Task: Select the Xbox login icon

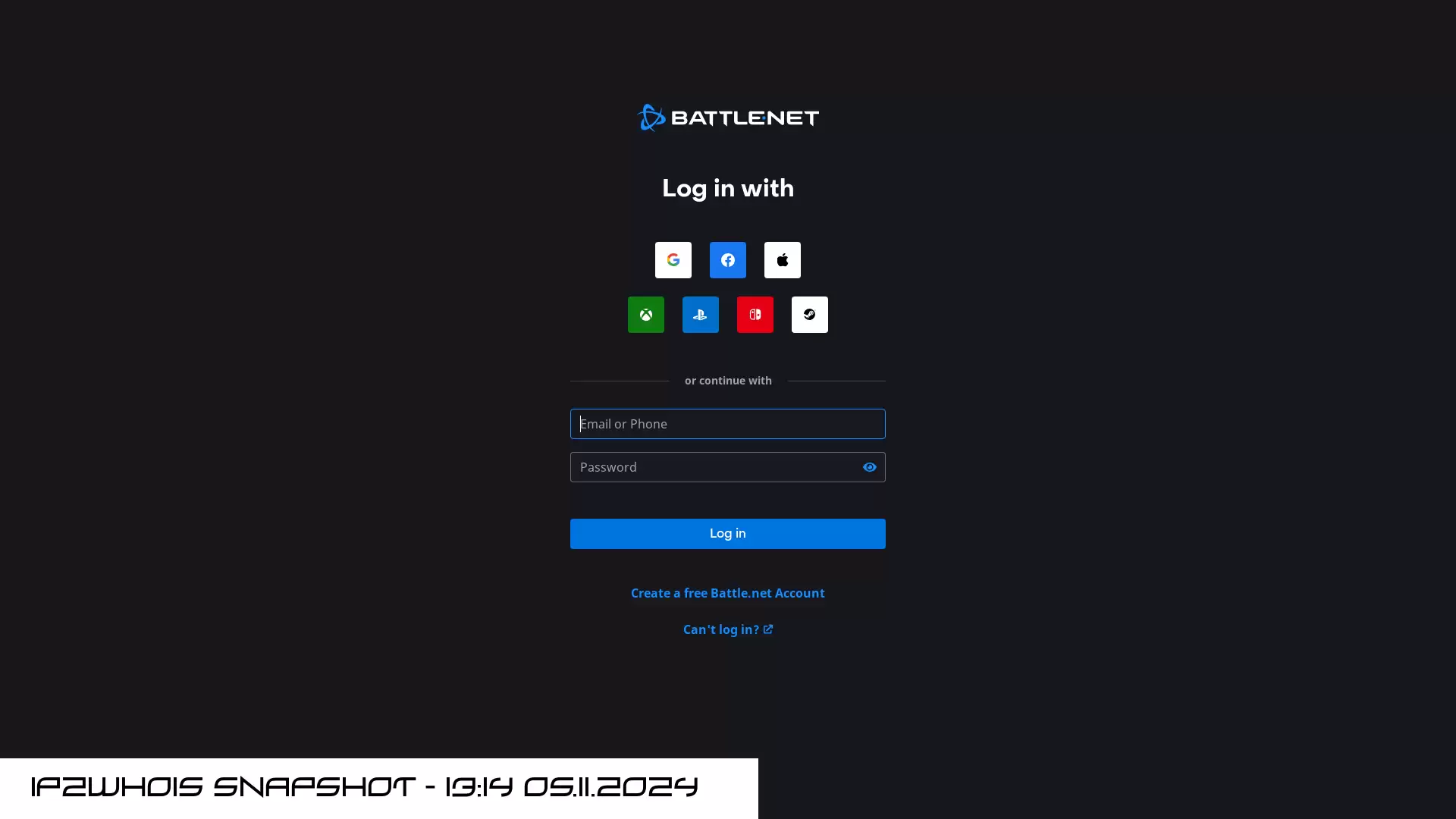Action: (646, 314)
